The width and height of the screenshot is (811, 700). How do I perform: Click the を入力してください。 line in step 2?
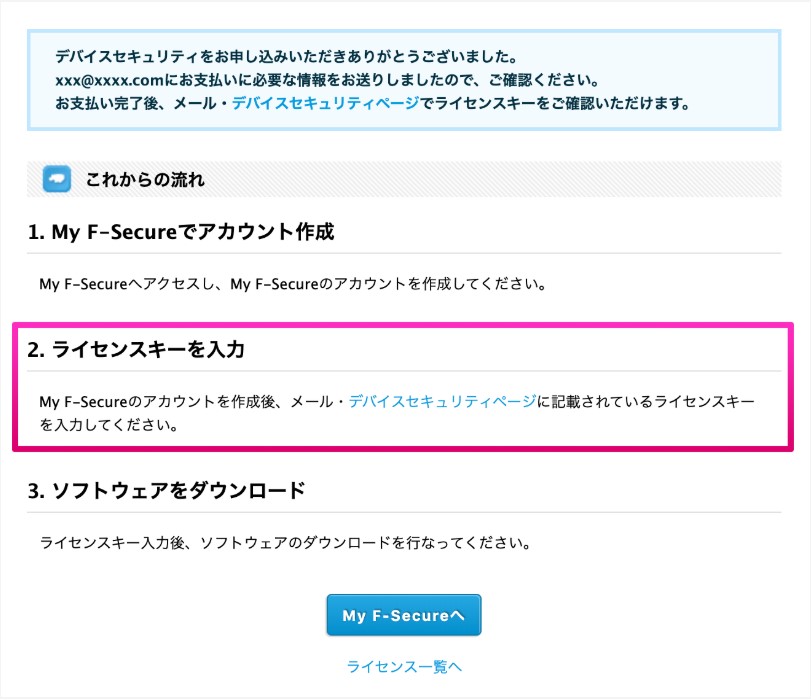pos(109,425)
